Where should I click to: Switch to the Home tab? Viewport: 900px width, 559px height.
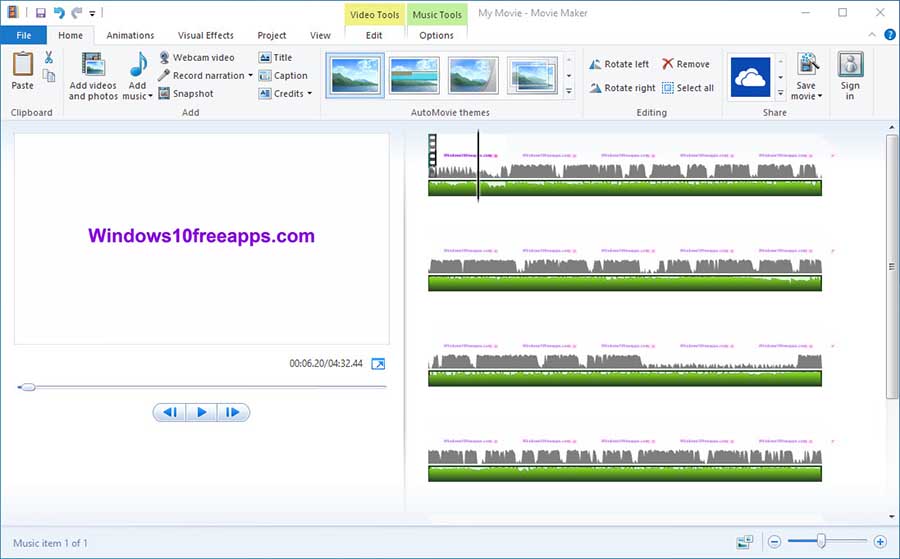(x=71, y=35)
